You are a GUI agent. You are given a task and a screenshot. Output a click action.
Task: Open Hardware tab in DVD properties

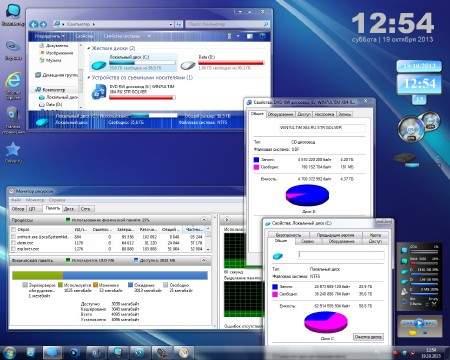(x=281, y=114)
